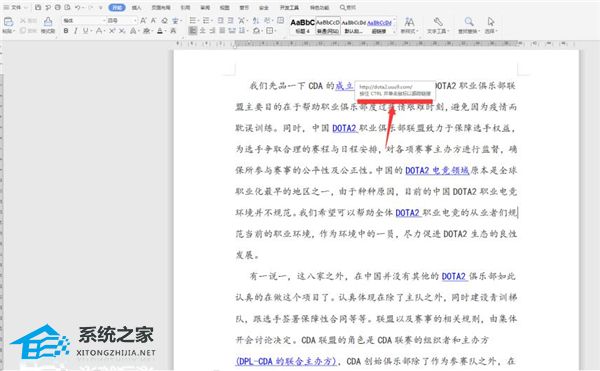The image size is (600, 371).
Task: Click the second style preview in styles gallery
Action: tap(328, 26)
